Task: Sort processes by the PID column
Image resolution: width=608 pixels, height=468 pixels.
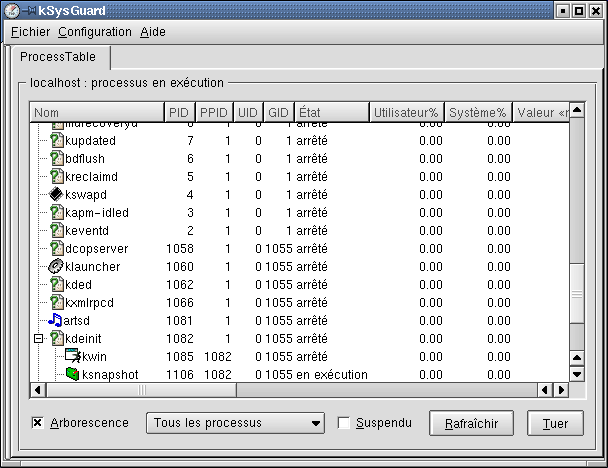Action: tap(178, 113)
